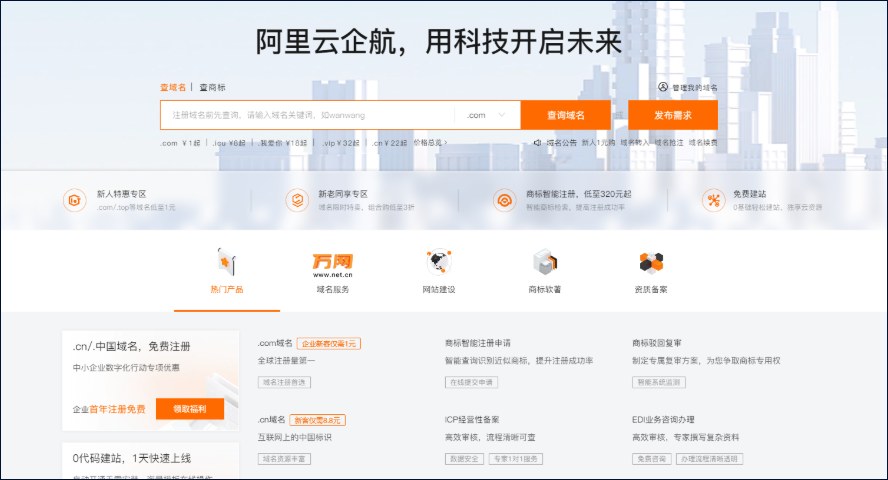Open the ICP经营性备案 link

coord(472,419)
